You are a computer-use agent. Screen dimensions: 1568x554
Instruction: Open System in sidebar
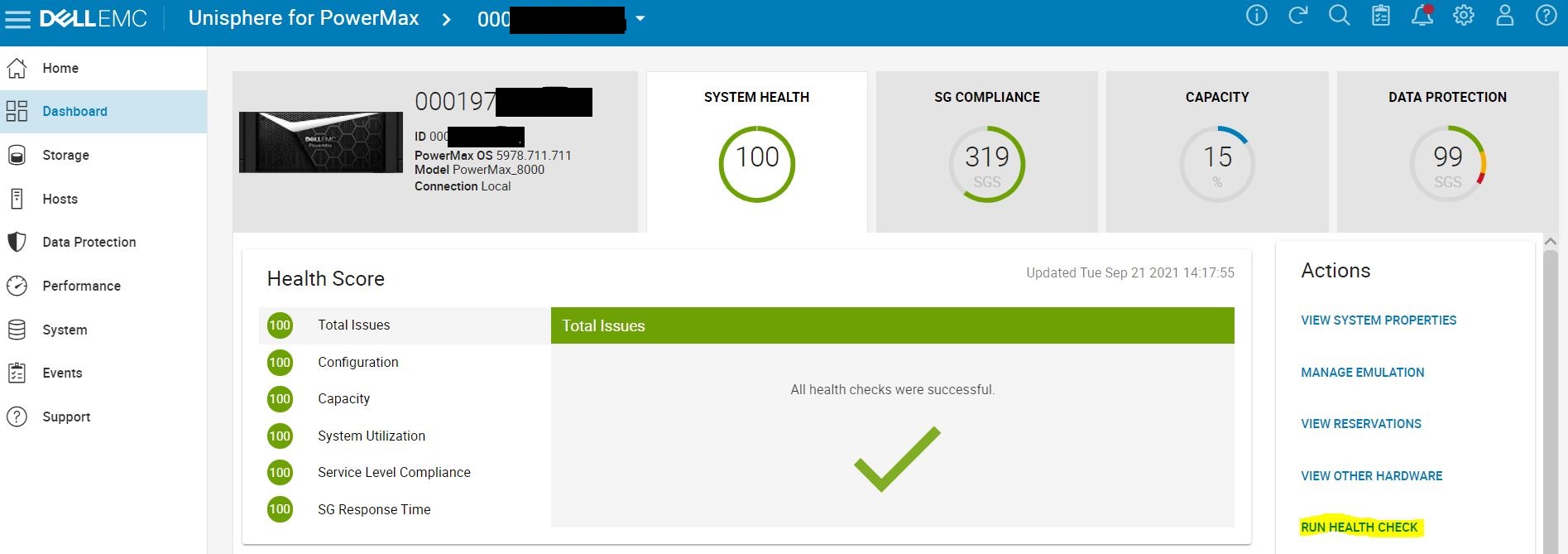pyautogui.click(x=103, y=330)
